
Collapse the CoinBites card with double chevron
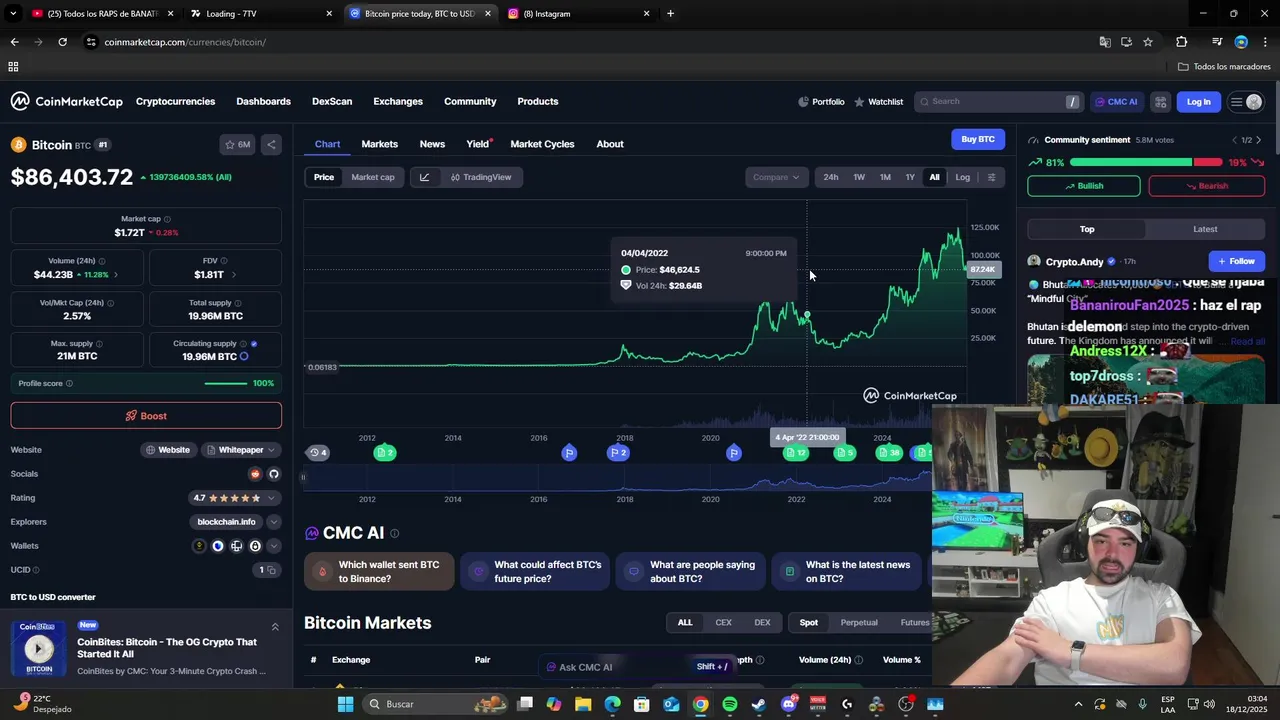[x=275, y=627]
